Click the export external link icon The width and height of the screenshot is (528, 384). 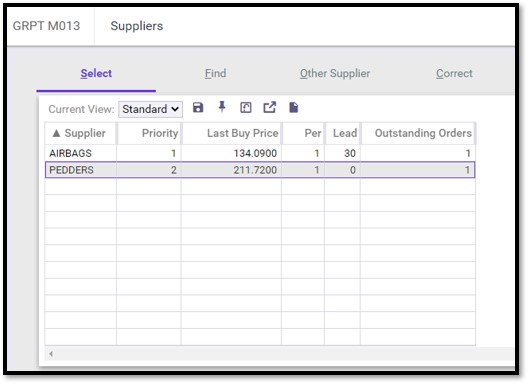click(x=269, y=108)
